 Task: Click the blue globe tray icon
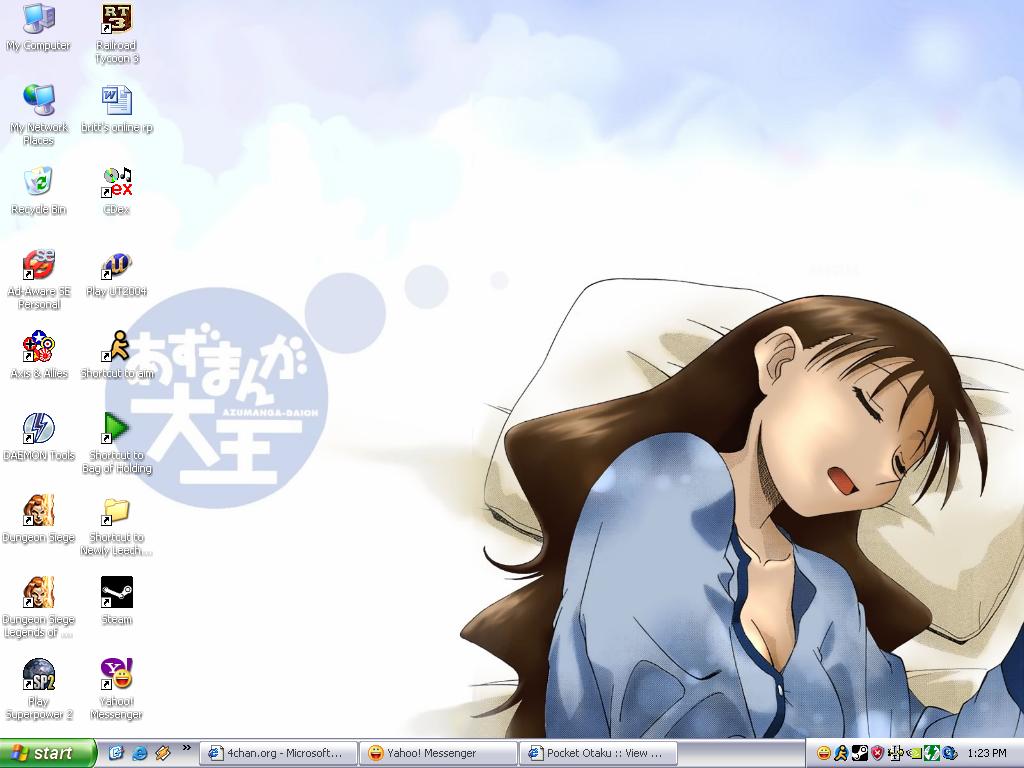pyautogui.click(x=950, y=753)
